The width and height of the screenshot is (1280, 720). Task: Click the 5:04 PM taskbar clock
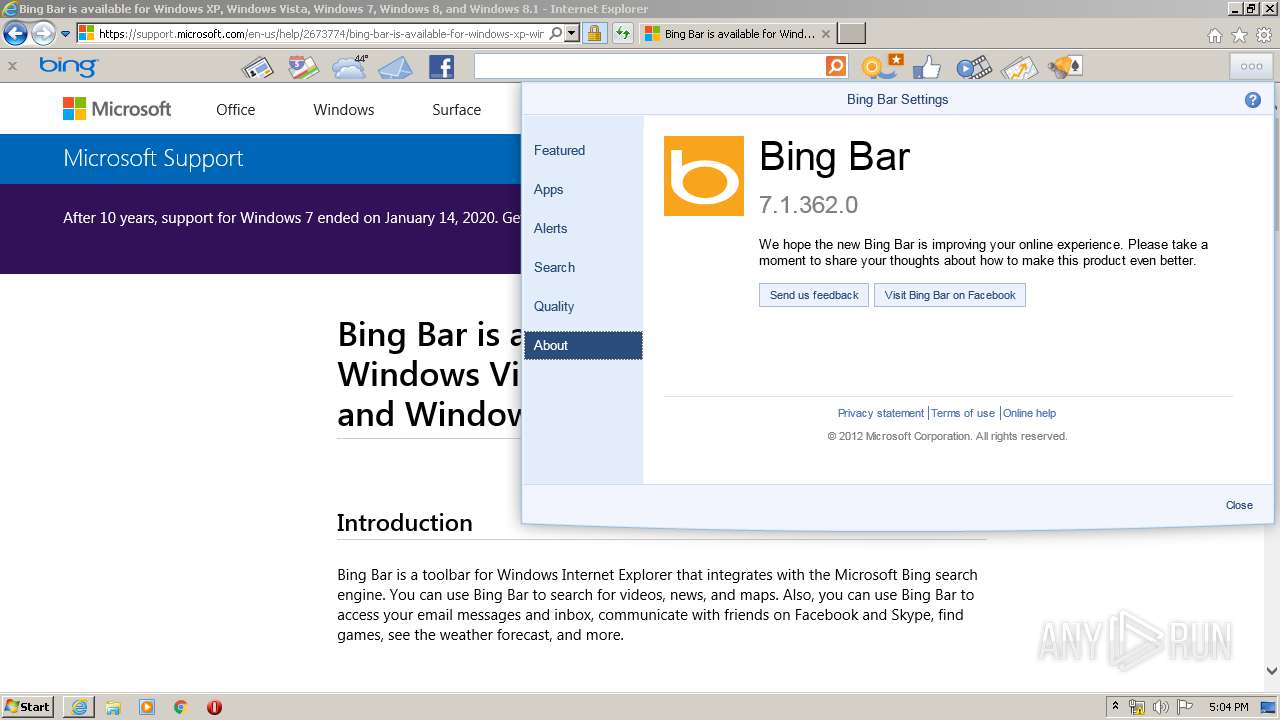coord(1228,707)
